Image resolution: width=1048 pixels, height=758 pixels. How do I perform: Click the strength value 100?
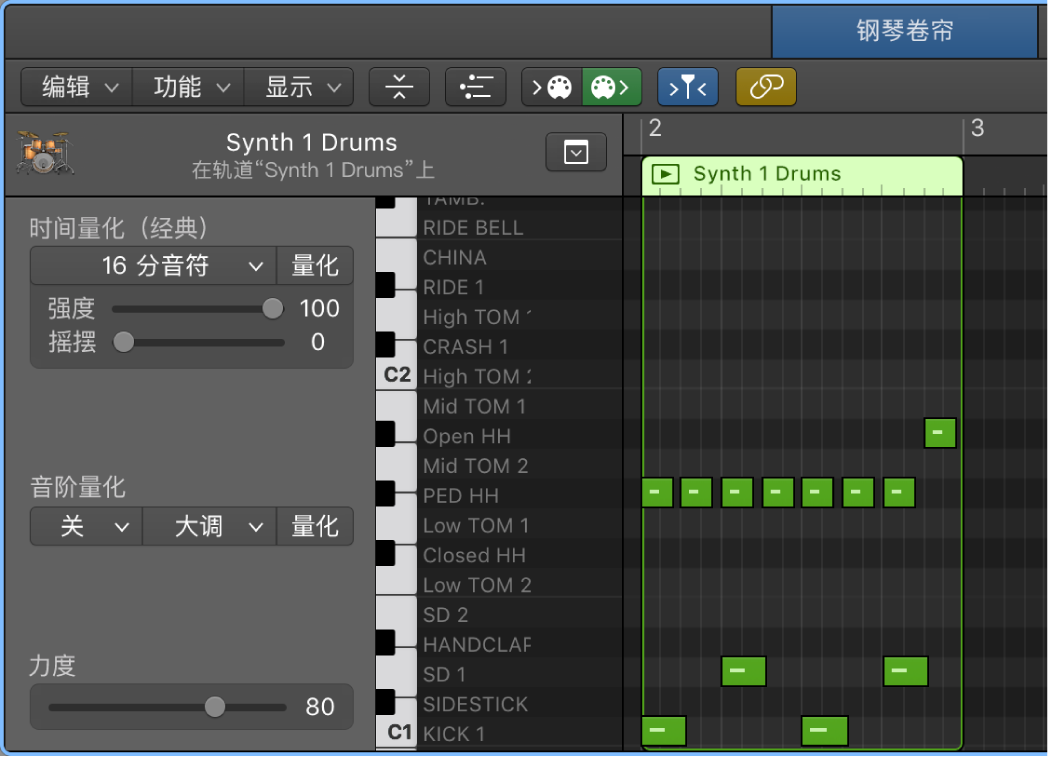319,308
